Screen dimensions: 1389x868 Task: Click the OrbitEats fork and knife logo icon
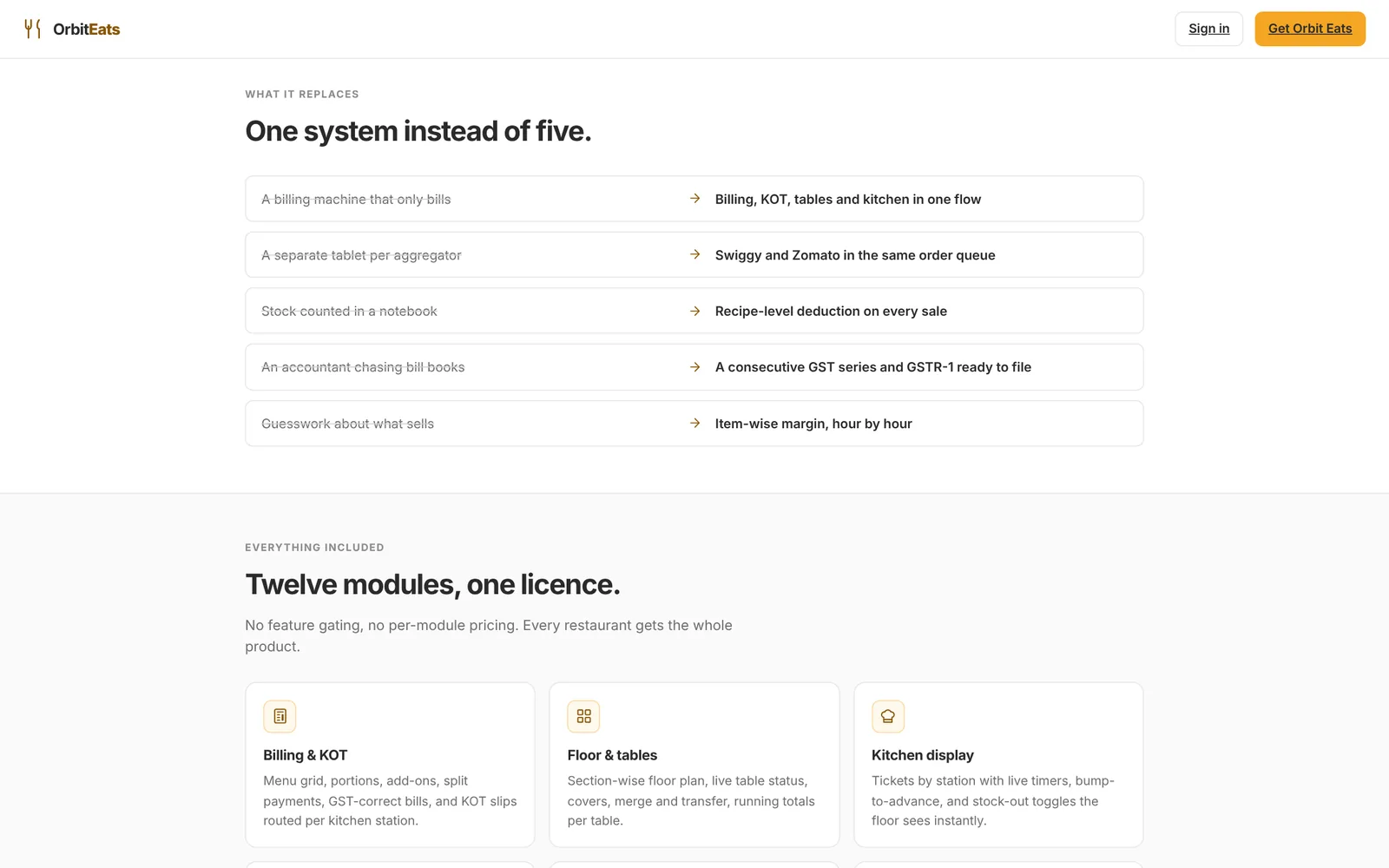point(32,29)
